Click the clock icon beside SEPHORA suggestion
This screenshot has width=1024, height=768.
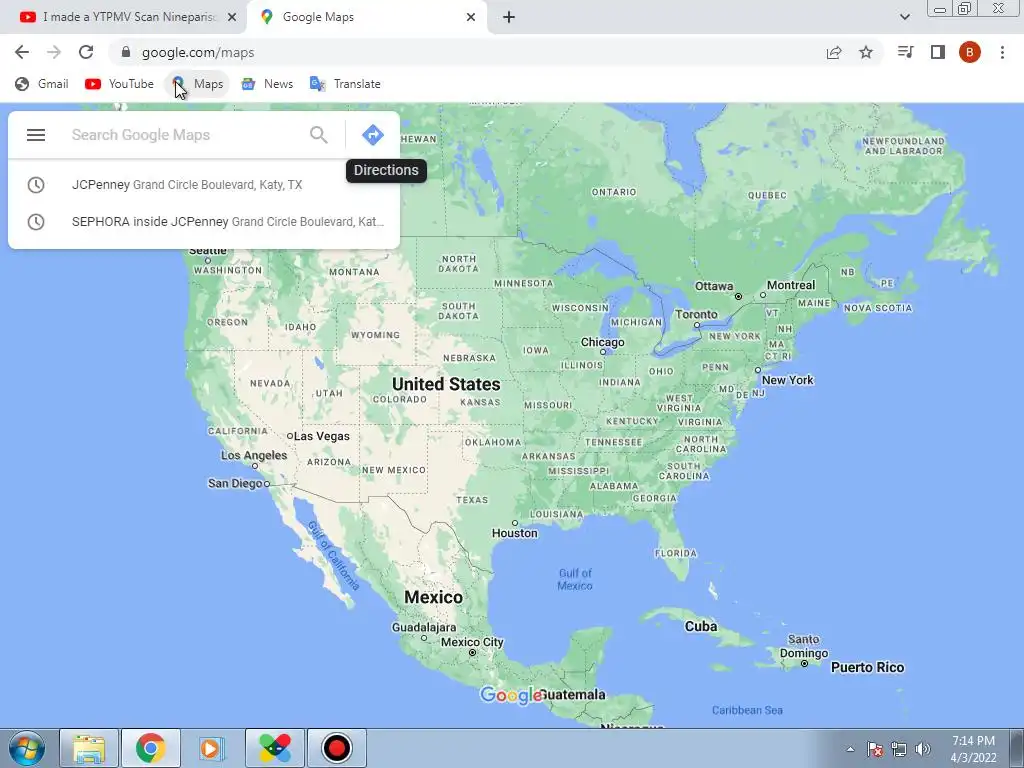click(36, 221)
